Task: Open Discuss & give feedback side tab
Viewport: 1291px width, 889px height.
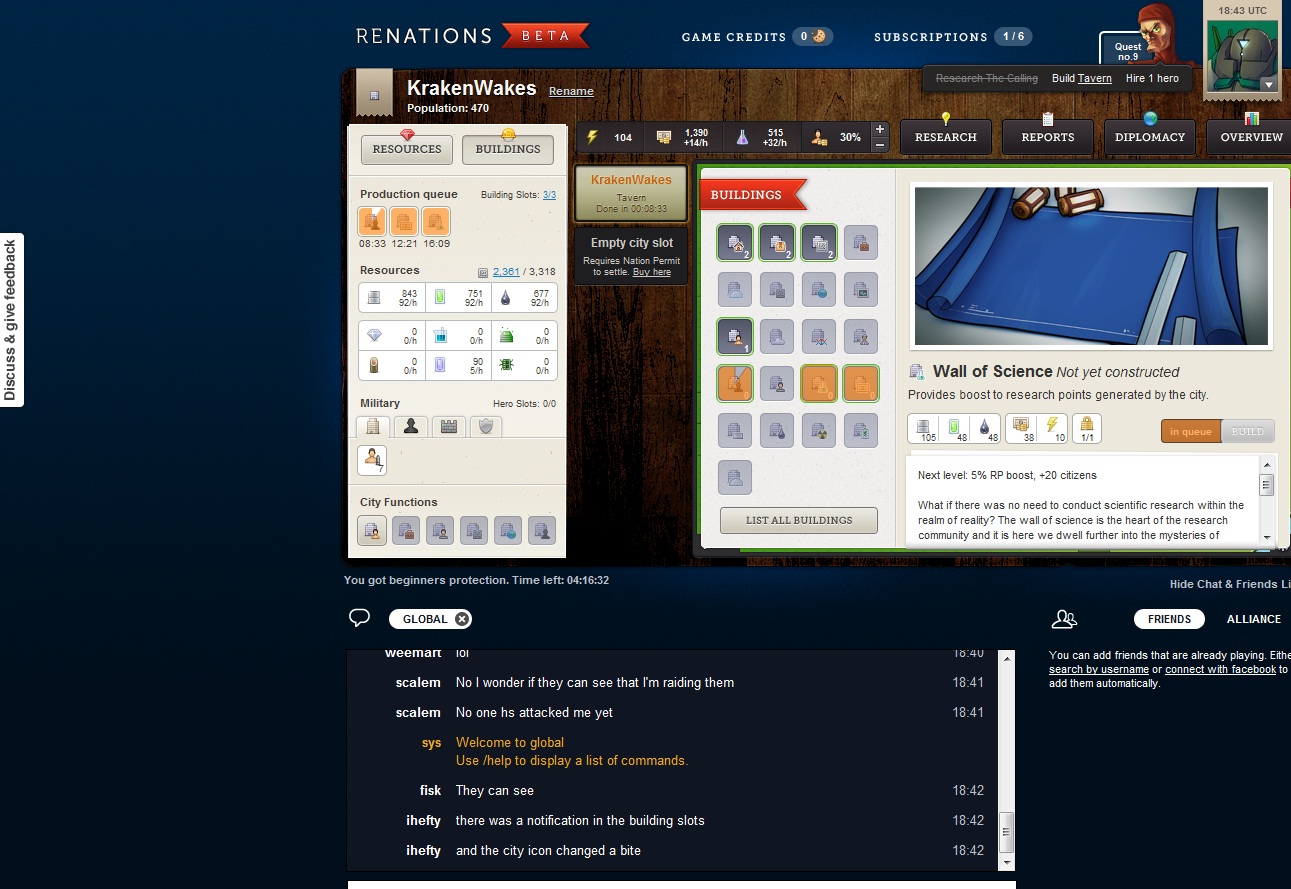Action: pos(11,320)
